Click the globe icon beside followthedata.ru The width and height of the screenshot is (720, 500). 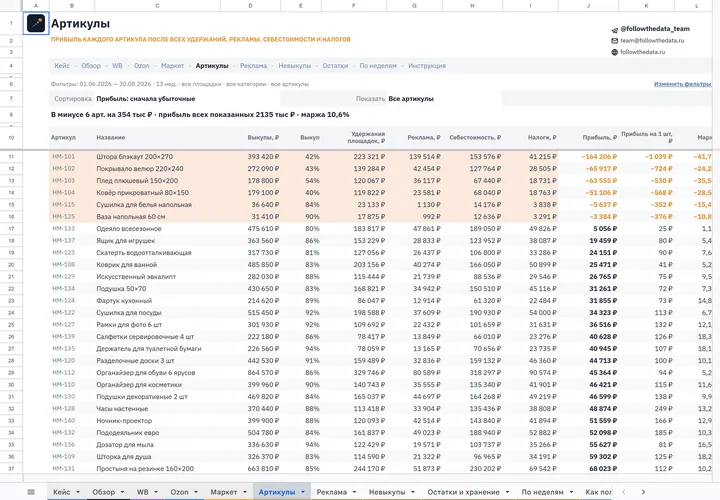pyautogui.click(x=614, y=52)
